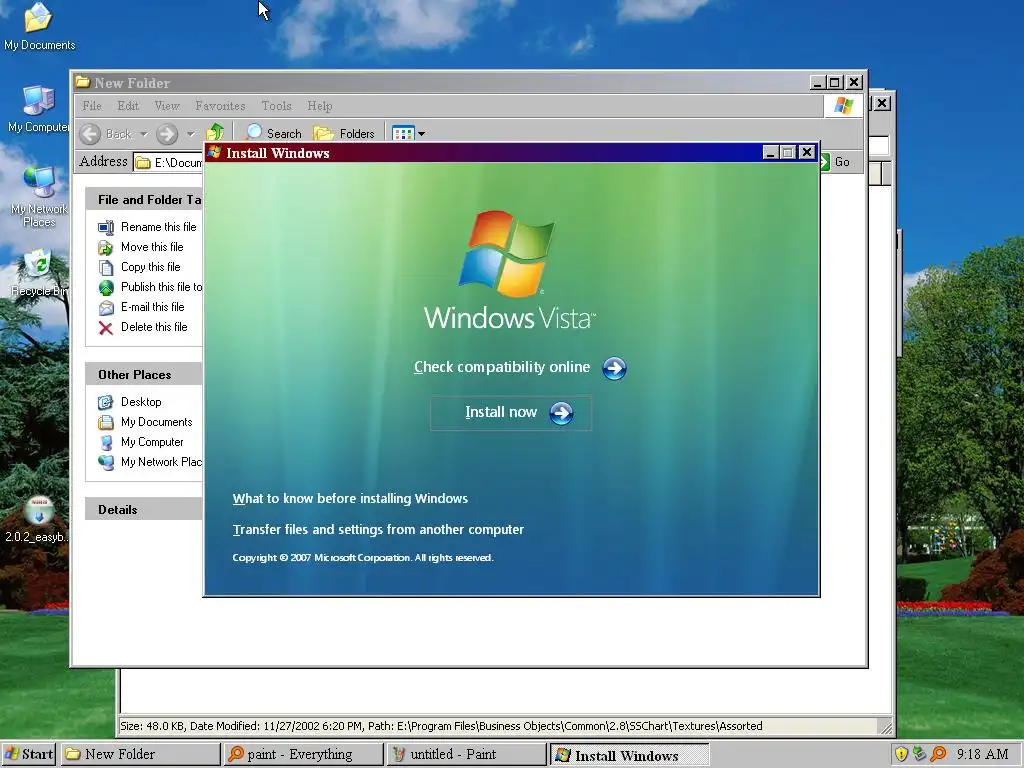Go to My Documents in Other Places
The width and height of the screenshot is (1024, 768).
(157, 422)
